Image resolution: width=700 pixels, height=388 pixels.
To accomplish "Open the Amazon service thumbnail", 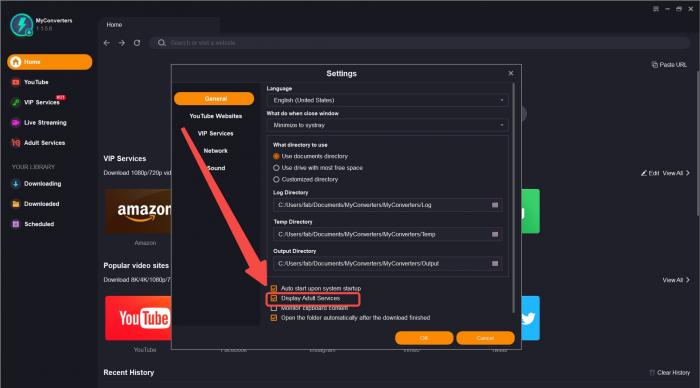I will pos(138,211).
